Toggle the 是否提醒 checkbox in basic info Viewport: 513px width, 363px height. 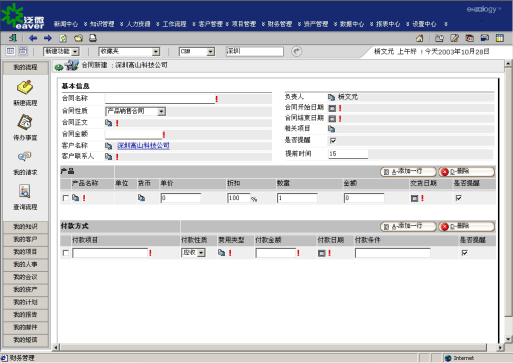(x=333, y=141)
